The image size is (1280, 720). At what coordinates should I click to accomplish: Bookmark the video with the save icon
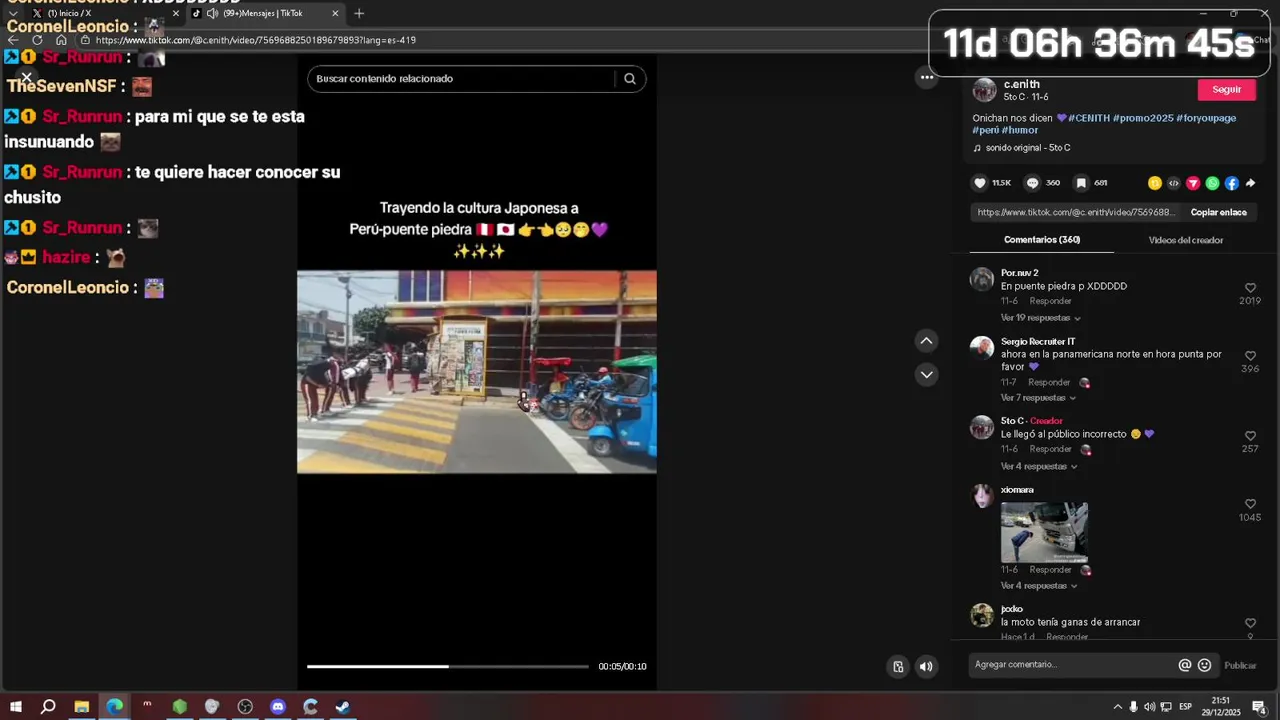pyautogui.click(x=1081, y=183)
